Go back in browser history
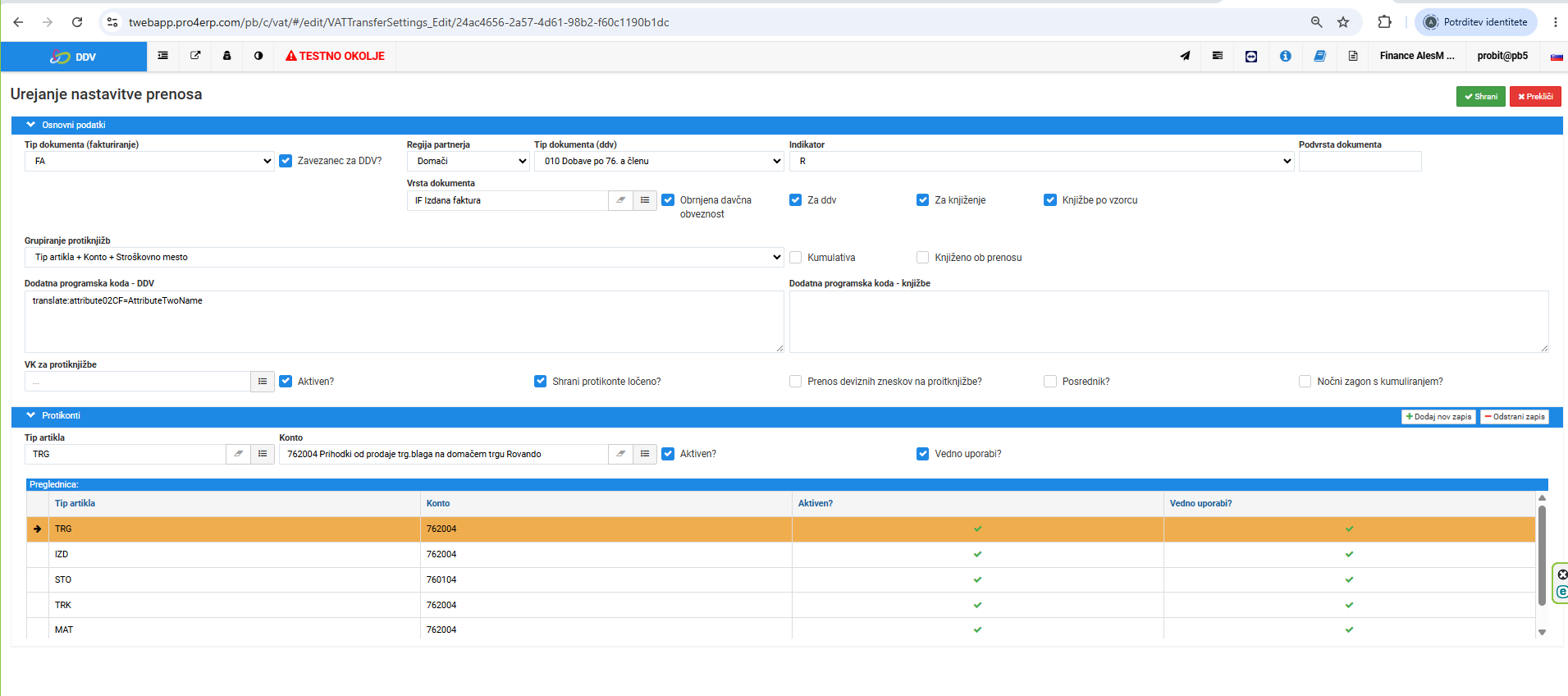The width and height of the screenshot is (1568, 696). click(x=18, y=22)
